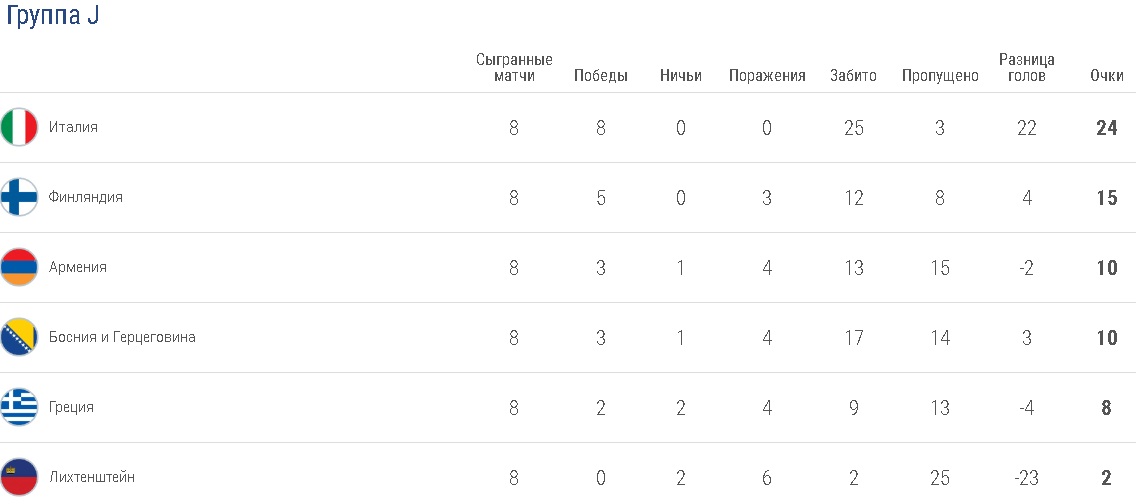Image resolution: width=1136 pixels, height=504 pixels.
Task: Open the Лихтенштейн team link
Action: click(x=92, y=478)
